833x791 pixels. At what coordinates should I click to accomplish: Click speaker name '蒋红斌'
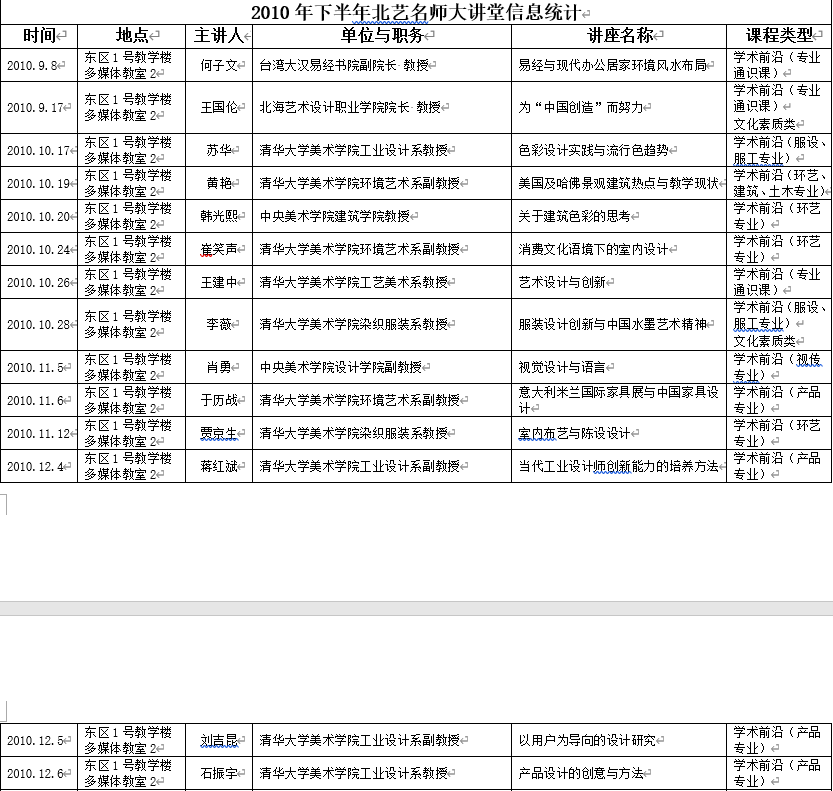pyautogui.click(x=218, y=466)
